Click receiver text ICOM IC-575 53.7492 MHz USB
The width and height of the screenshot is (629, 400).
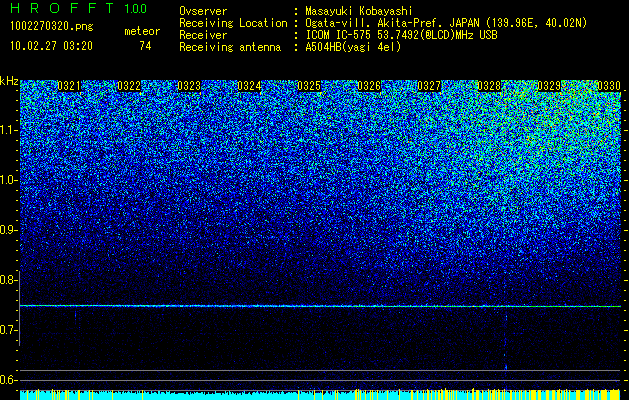pos(401,35)
